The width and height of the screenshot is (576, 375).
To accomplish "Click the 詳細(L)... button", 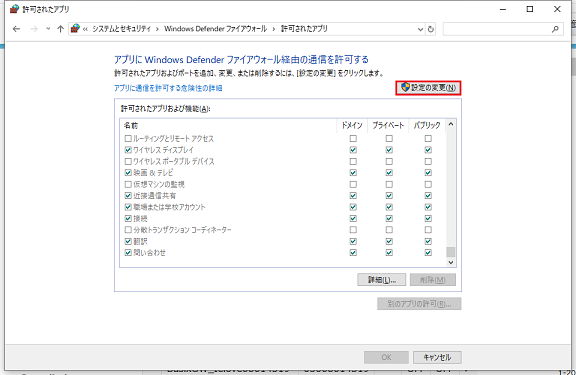I will [x=381, y=280].
